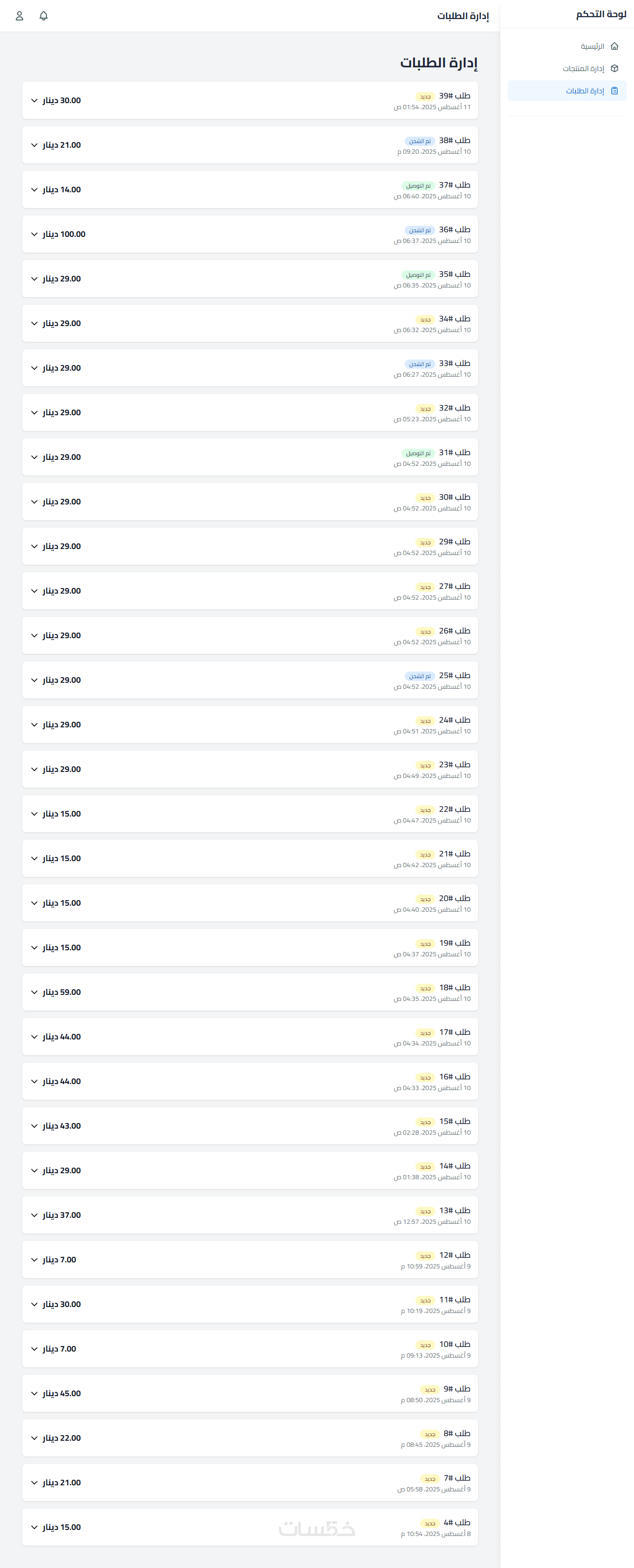This screenshot has height=1568, width=634.
Task: Open الرئيسية in the sidebar
Action: tap(592, 46)
